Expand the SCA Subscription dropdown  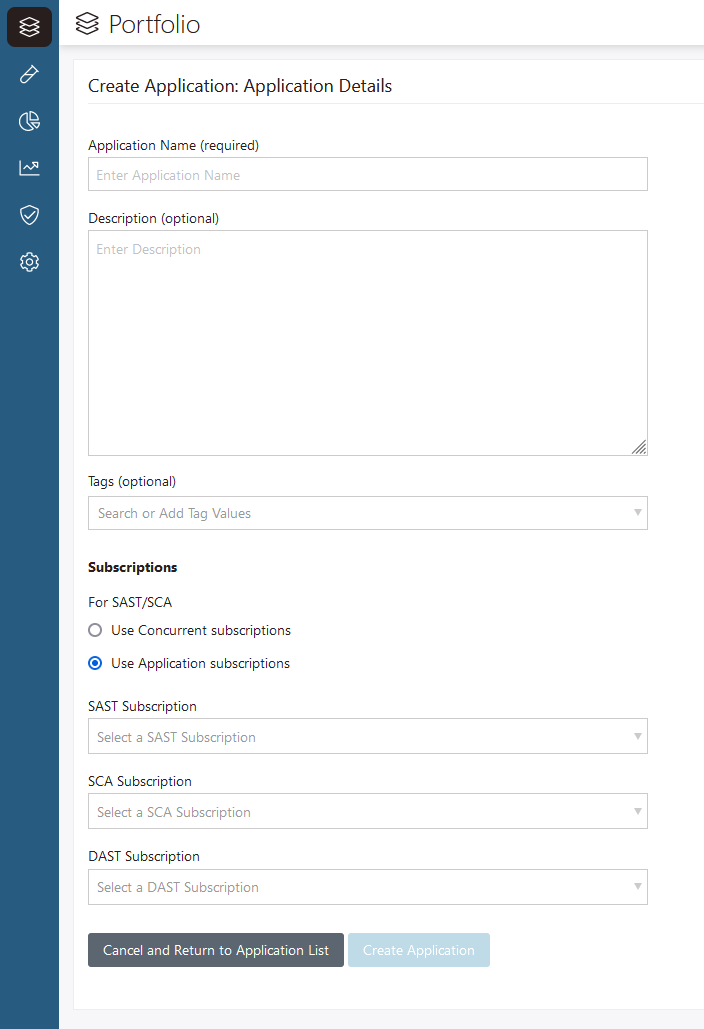pos(367,811)
